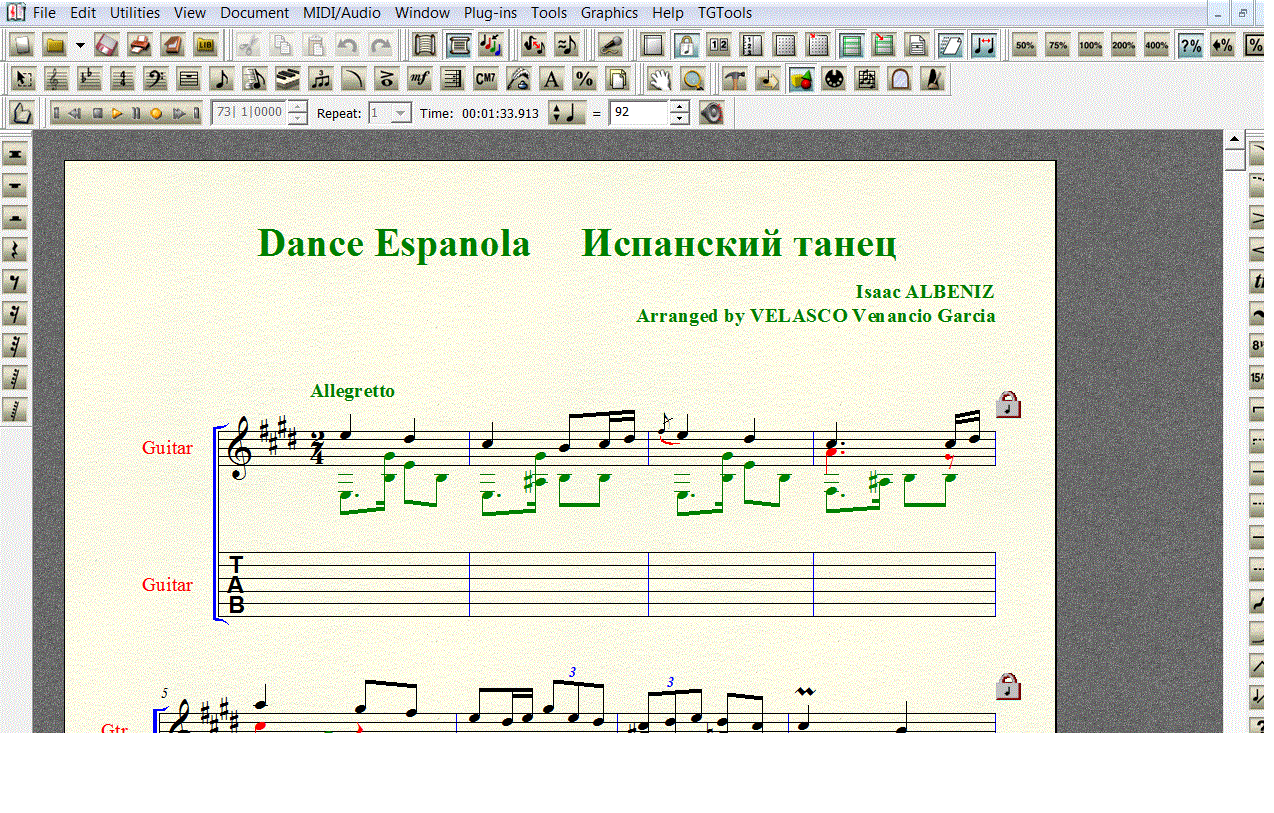Toggle the lock on the second system

point(1009,686)
